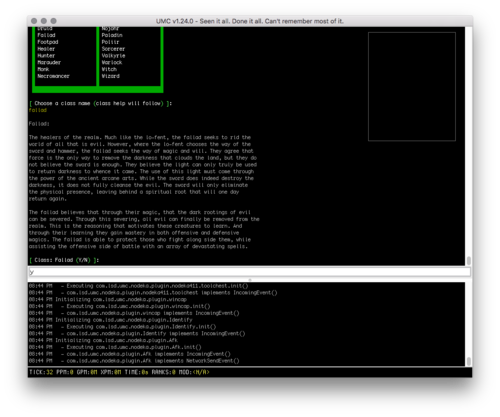Click the line starting "The healers of the realm"
The width and height of the screenshot is (500, 417).
(140, 137)
